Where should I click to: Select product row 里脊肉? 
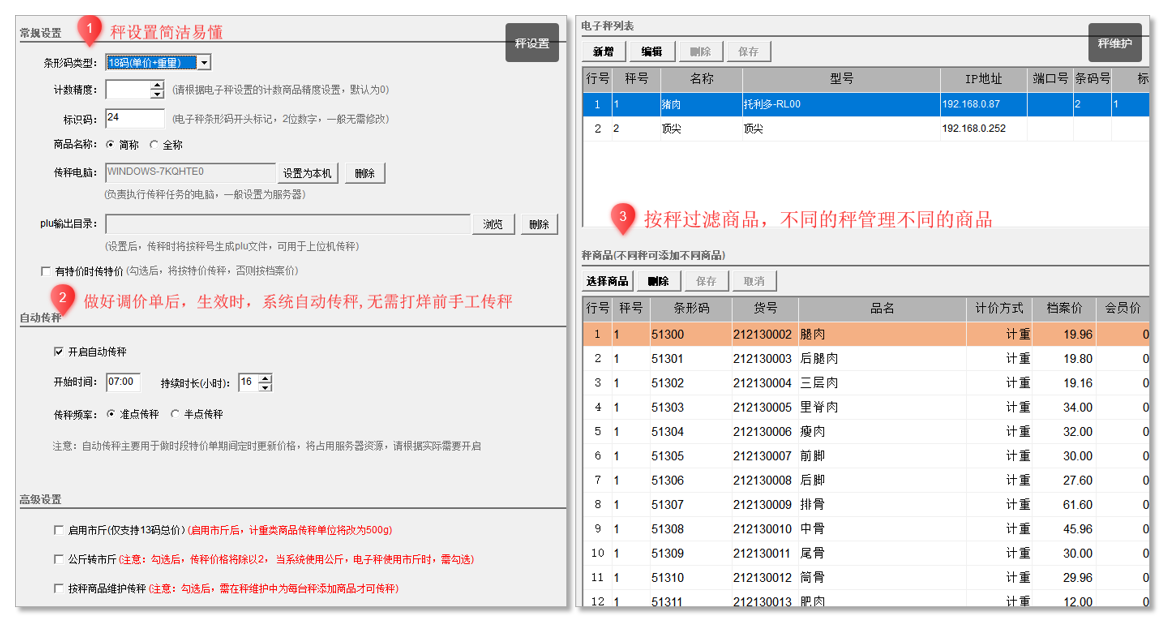866,408
